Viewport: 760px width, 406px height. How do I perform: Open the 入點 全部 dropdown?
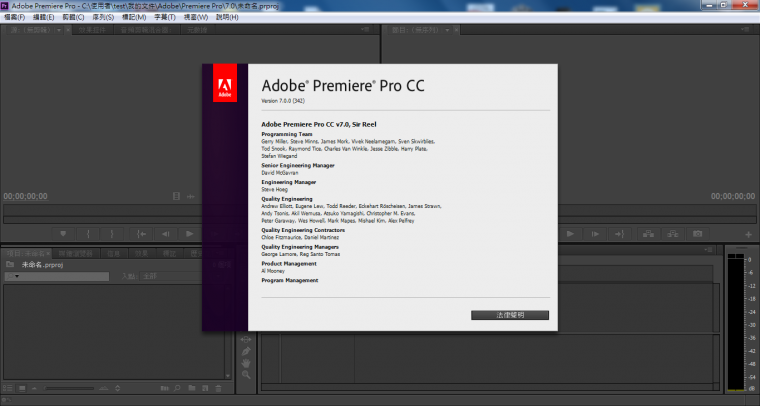171,276
